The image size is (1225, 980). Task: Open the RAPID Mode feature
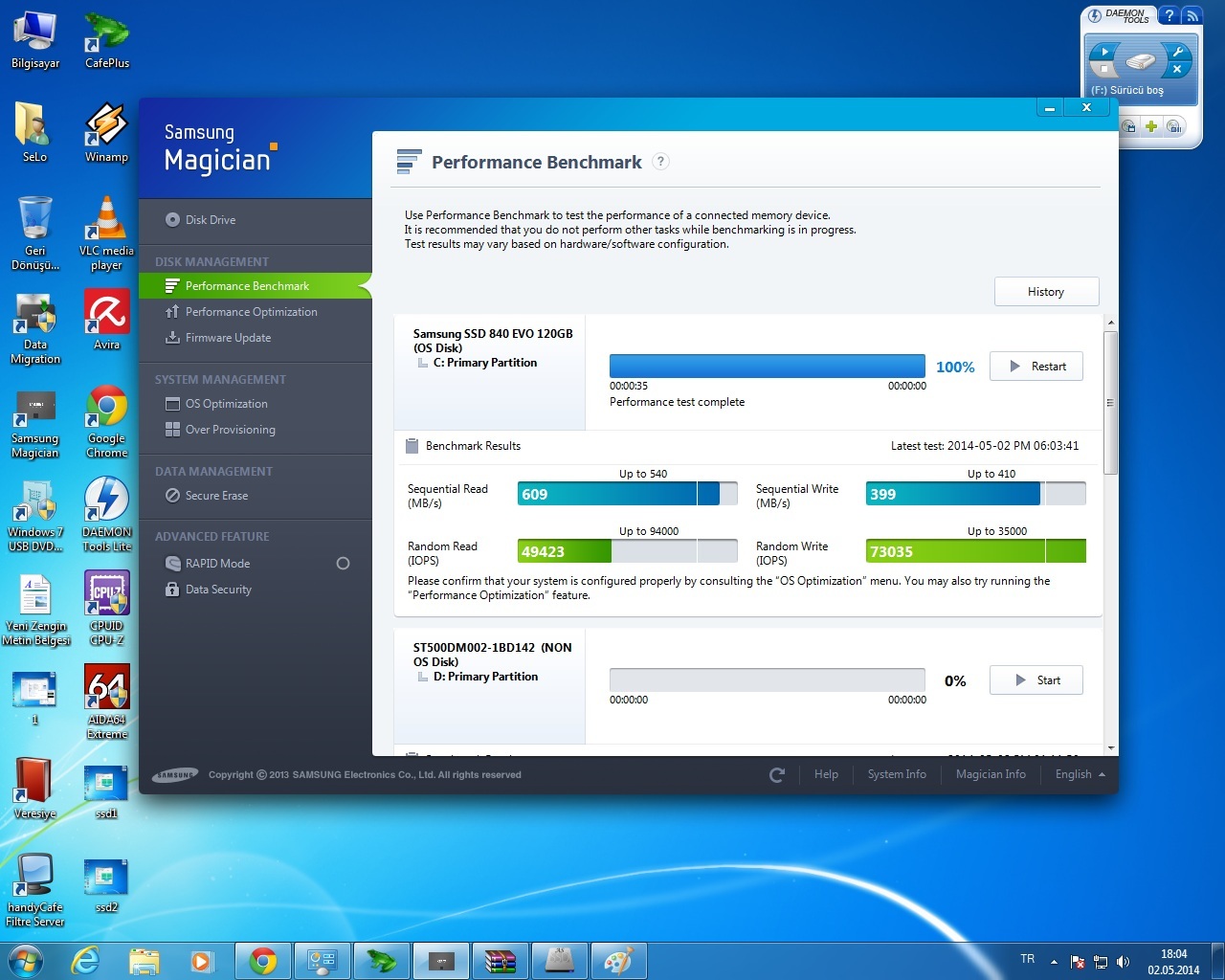pyautogui.click(x=208, y=564)
